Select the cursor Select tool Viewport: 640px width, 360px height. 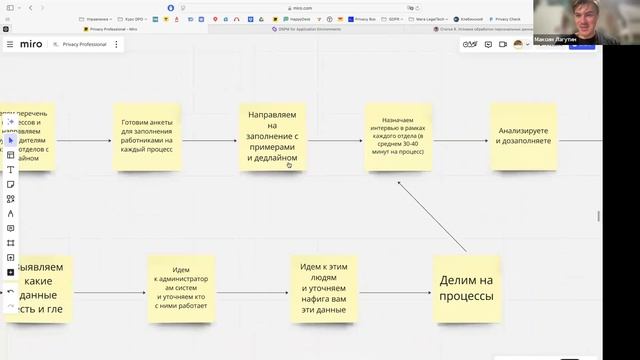pyautogui.click(x=11, y=140)
